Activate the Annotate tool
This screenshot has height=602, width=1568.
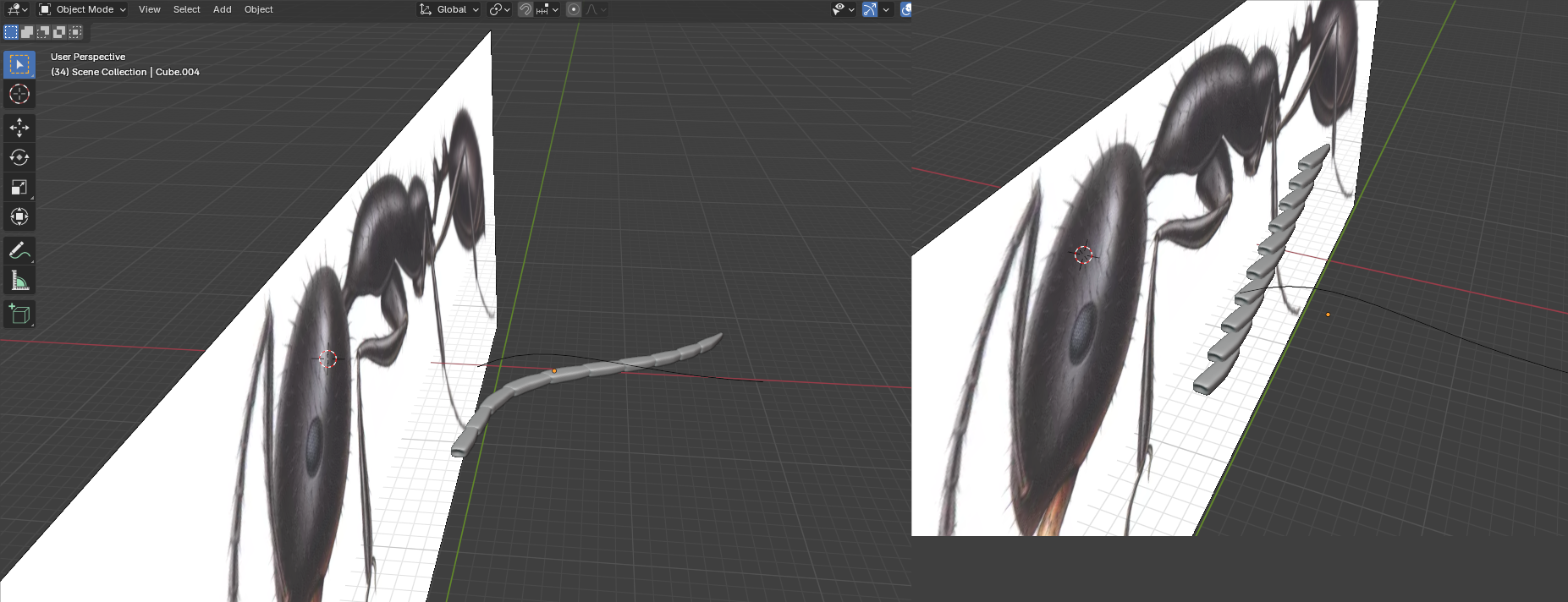pos(19,250)
